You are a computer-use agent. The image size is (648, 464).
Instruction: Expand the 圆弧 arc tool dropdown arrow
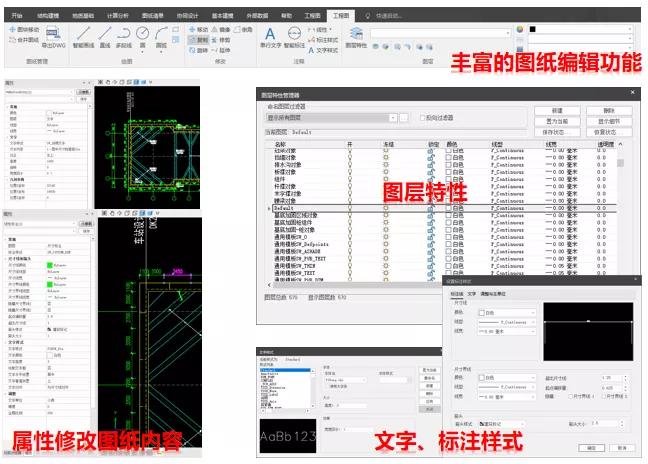point(161,52)
